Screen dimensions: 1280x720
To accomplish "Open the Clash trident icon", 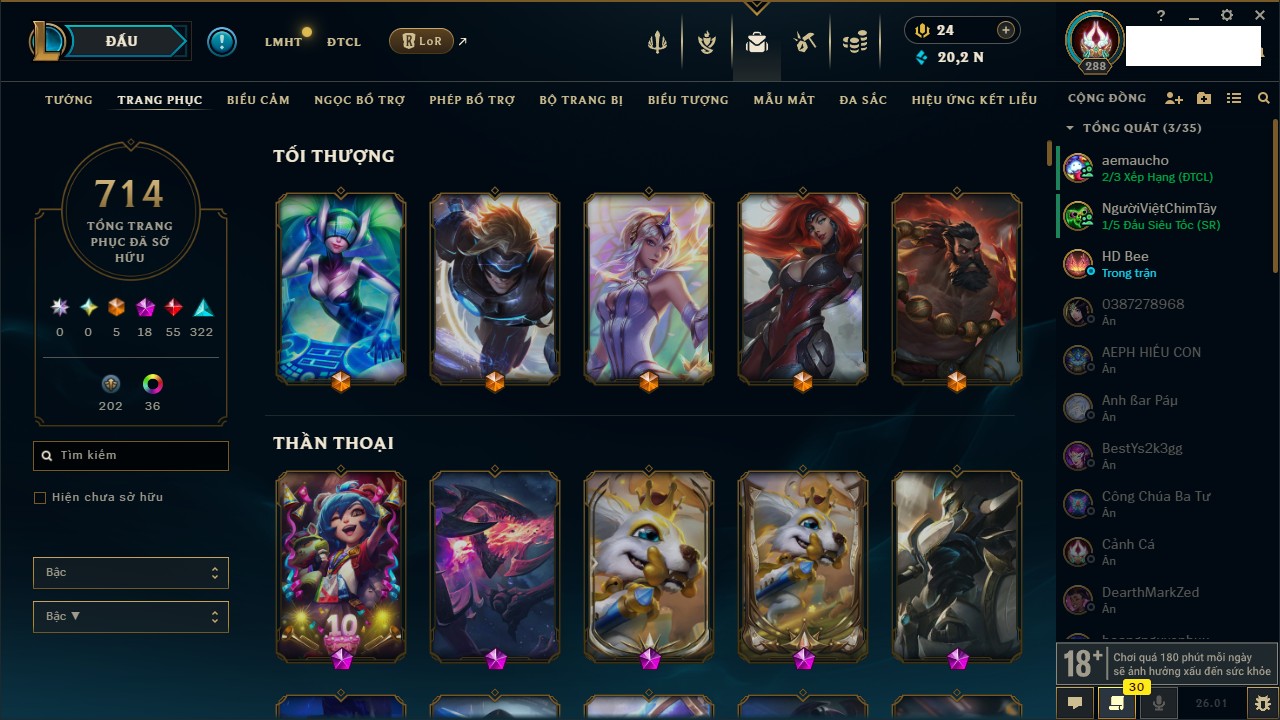I will pyautogui.click(x=657, y=42).
